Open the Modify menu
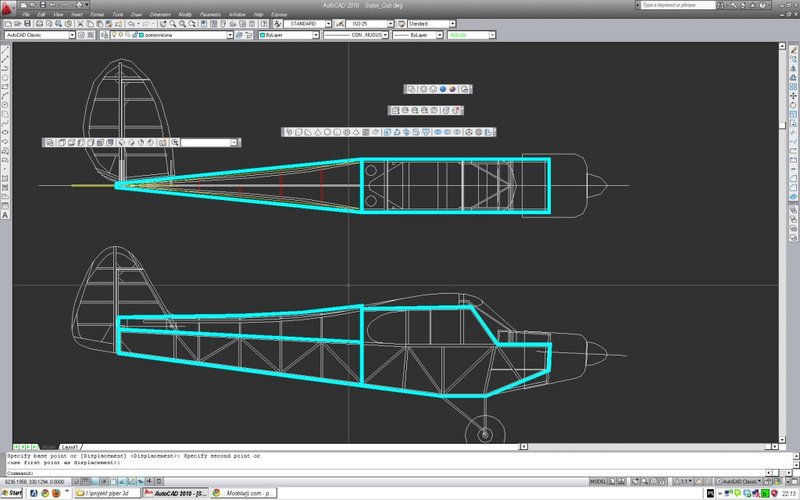800x500 pixels. (x=185, y=14)
